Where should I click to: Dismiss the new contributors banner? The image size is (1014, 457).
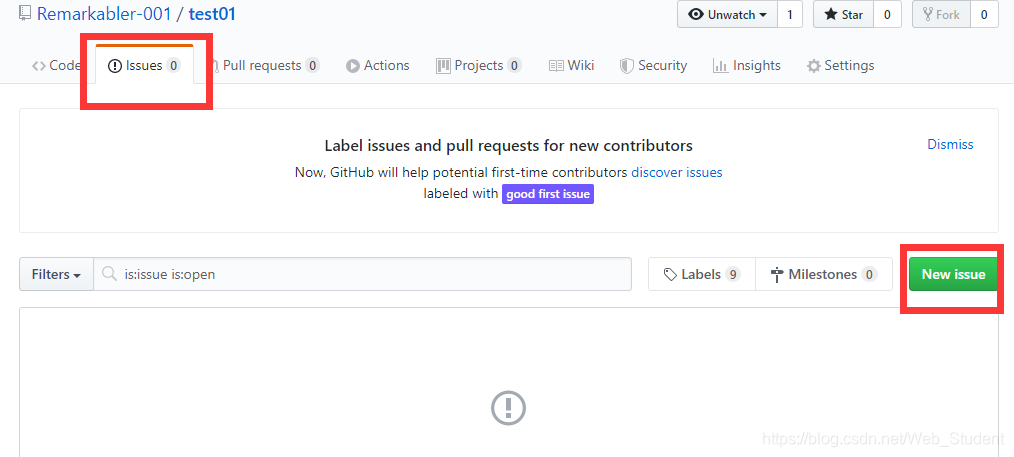click(950, 144)
